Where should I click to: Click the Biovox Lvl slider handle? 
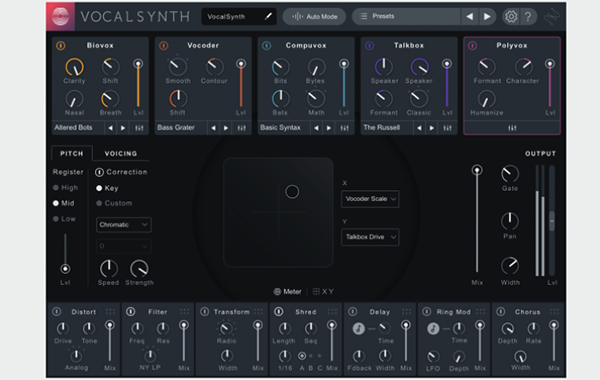pos(138,64)
